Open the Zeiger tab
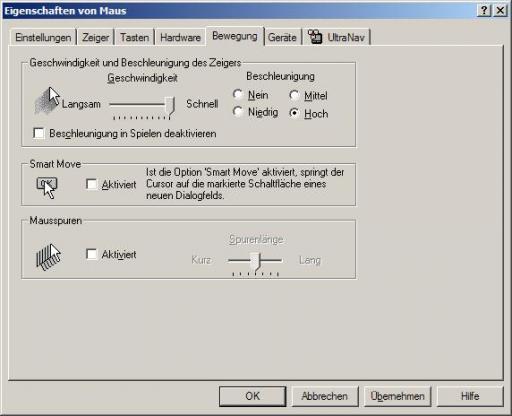 [95, 37]
